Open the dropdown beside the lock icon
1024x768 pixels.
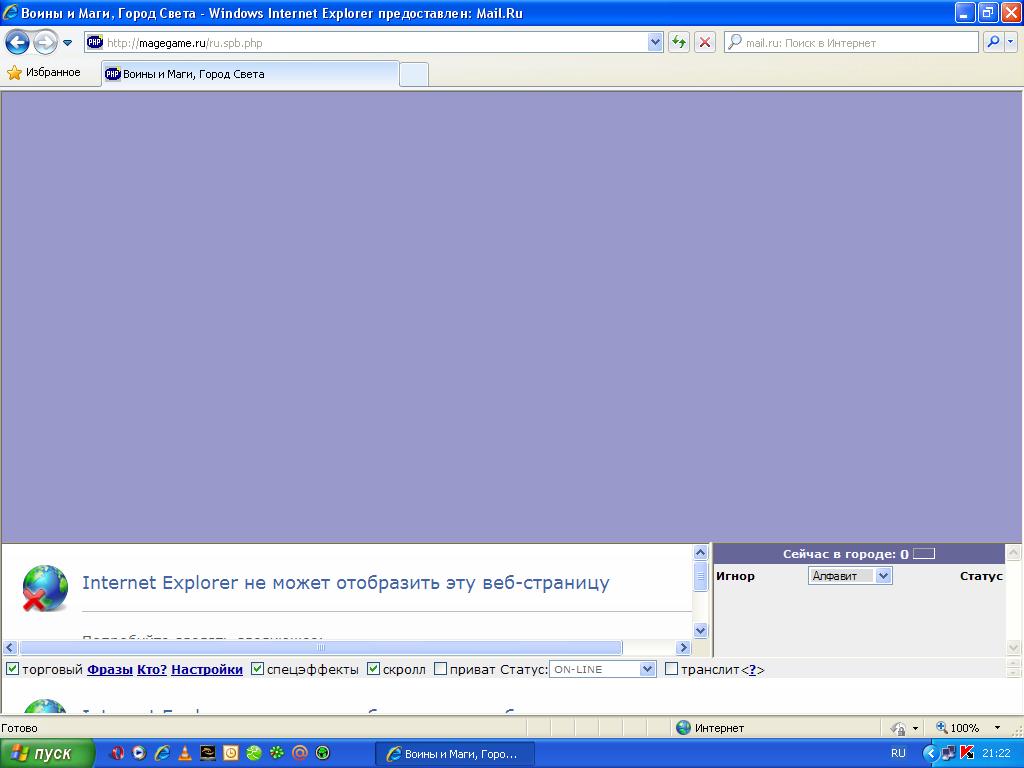916,728
